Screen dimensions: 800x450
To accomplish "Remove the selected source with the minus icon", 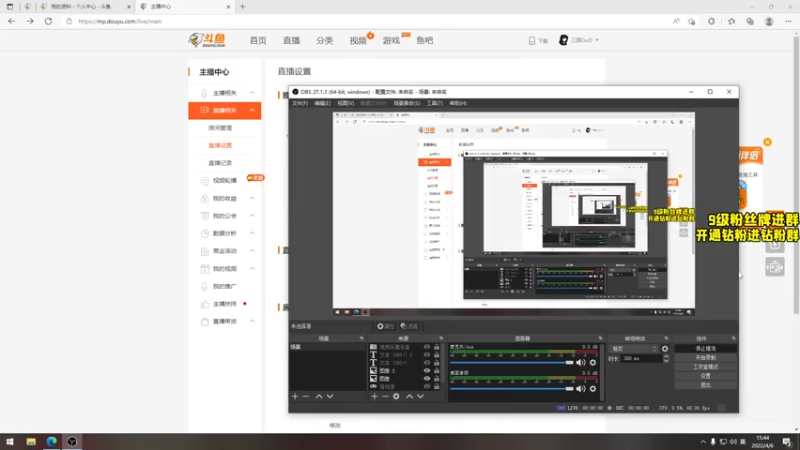I will click(x=385, y=396).
